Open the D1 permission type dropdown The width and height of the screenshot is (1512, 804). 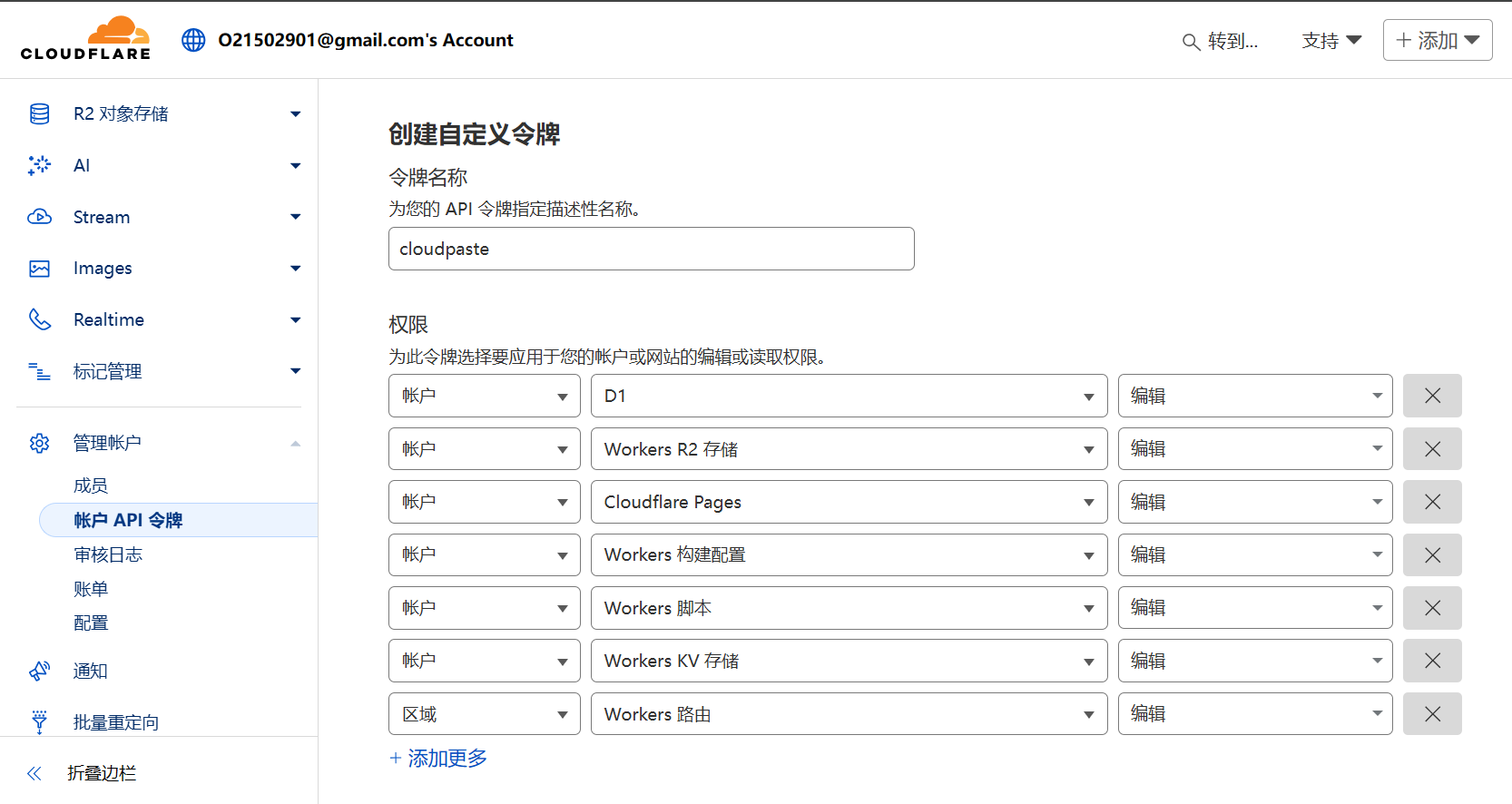click(848, 396)
